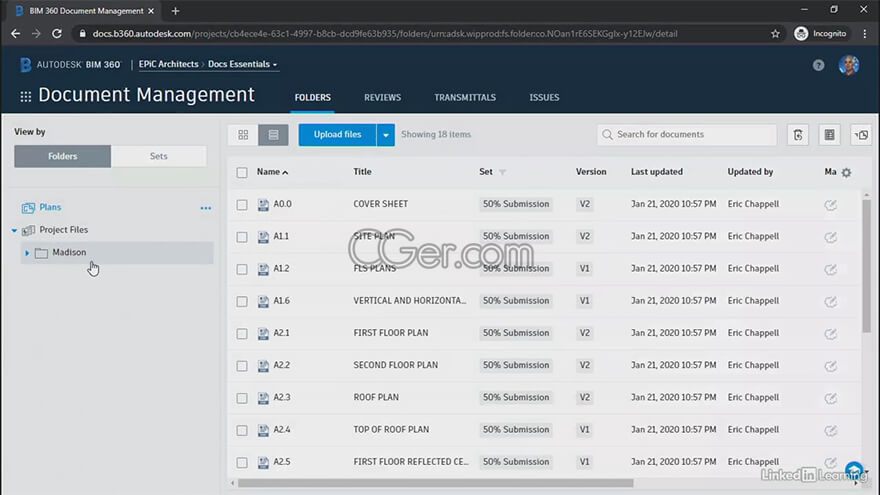Click the markup icon for A1.1 row
The height and width of the screenshot is (495, 880).
click(x=831, y=237)
